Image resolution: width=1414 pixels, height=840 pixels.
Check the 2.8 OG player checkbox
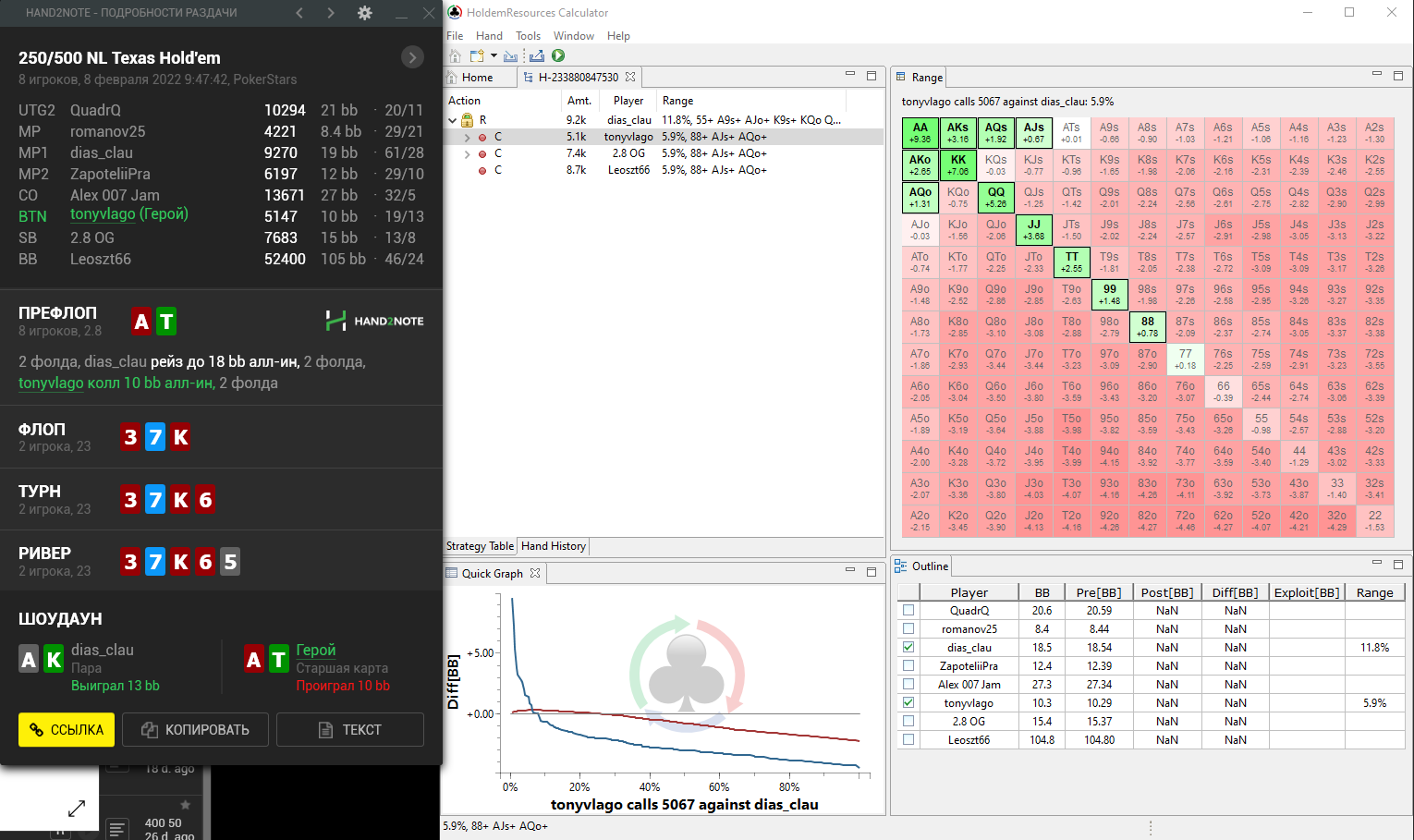[x=908, y=721]
